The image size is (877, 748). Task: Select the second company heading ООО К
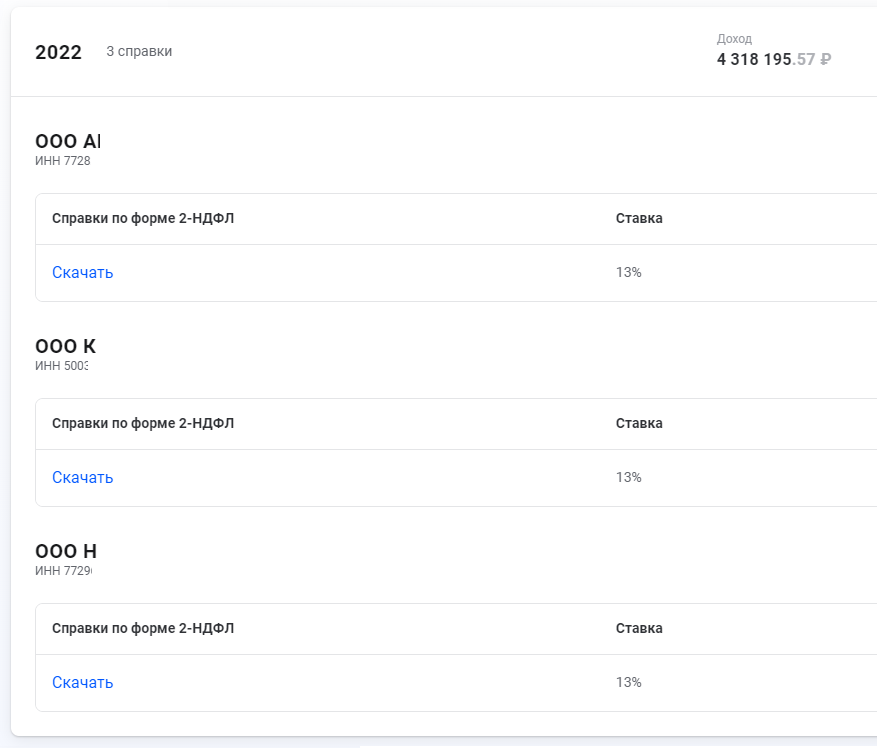point(65,346)
